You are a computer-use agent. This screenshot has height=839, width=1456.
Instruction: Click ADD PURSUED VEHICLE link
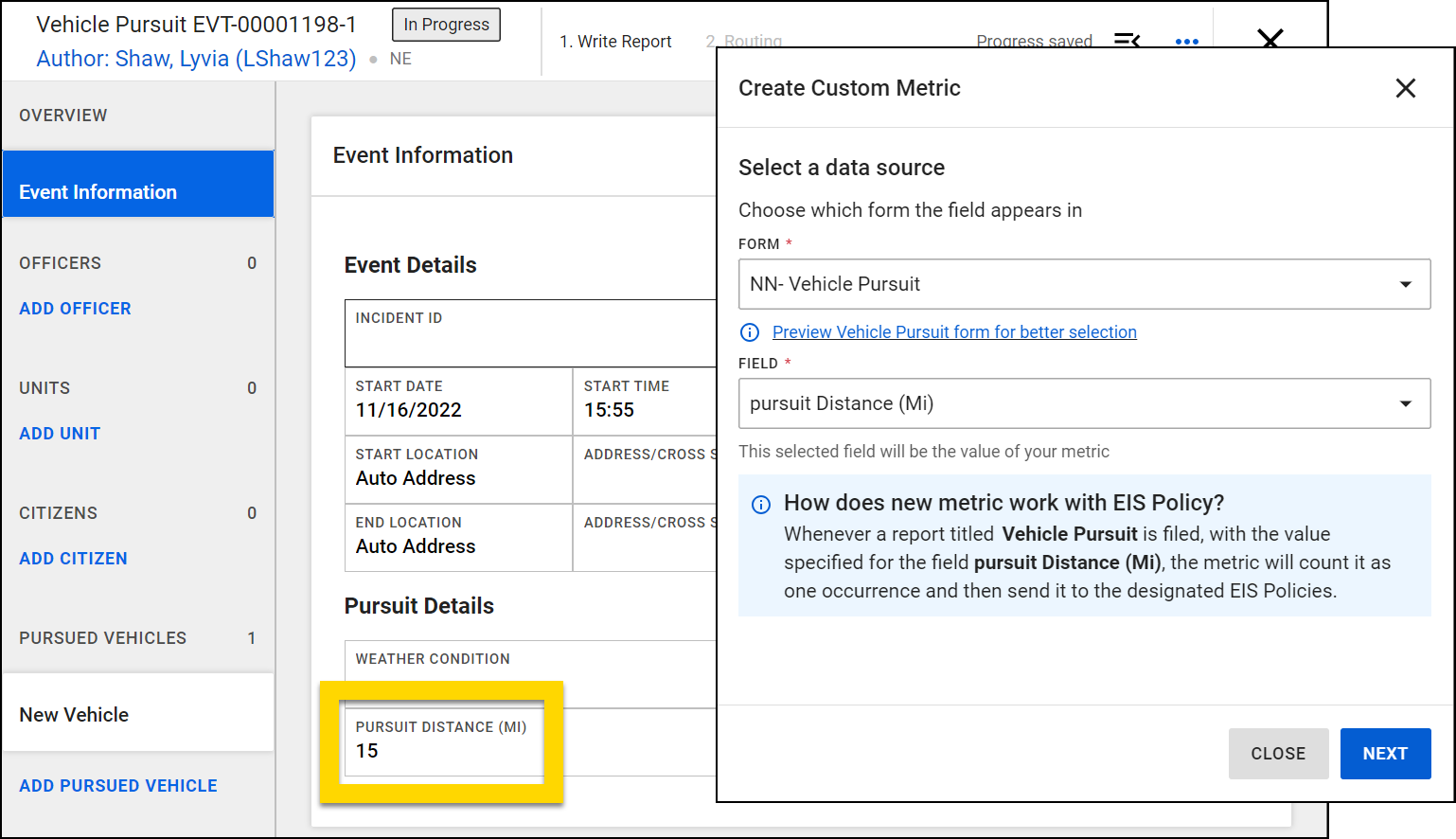point(118,786)
